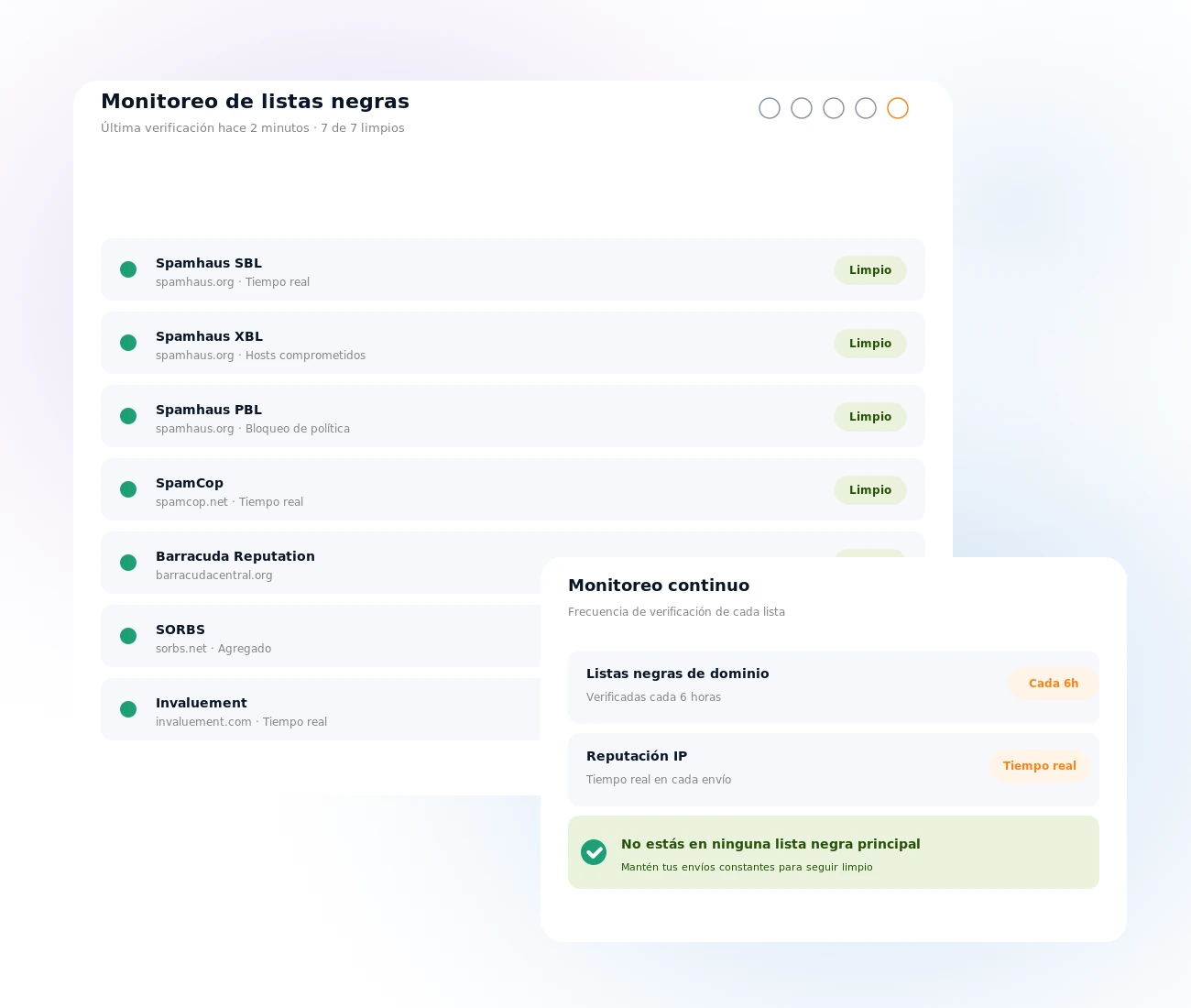
Task: Click 'invaluement.com · Tiempo real' text
Action: [241, 722]
